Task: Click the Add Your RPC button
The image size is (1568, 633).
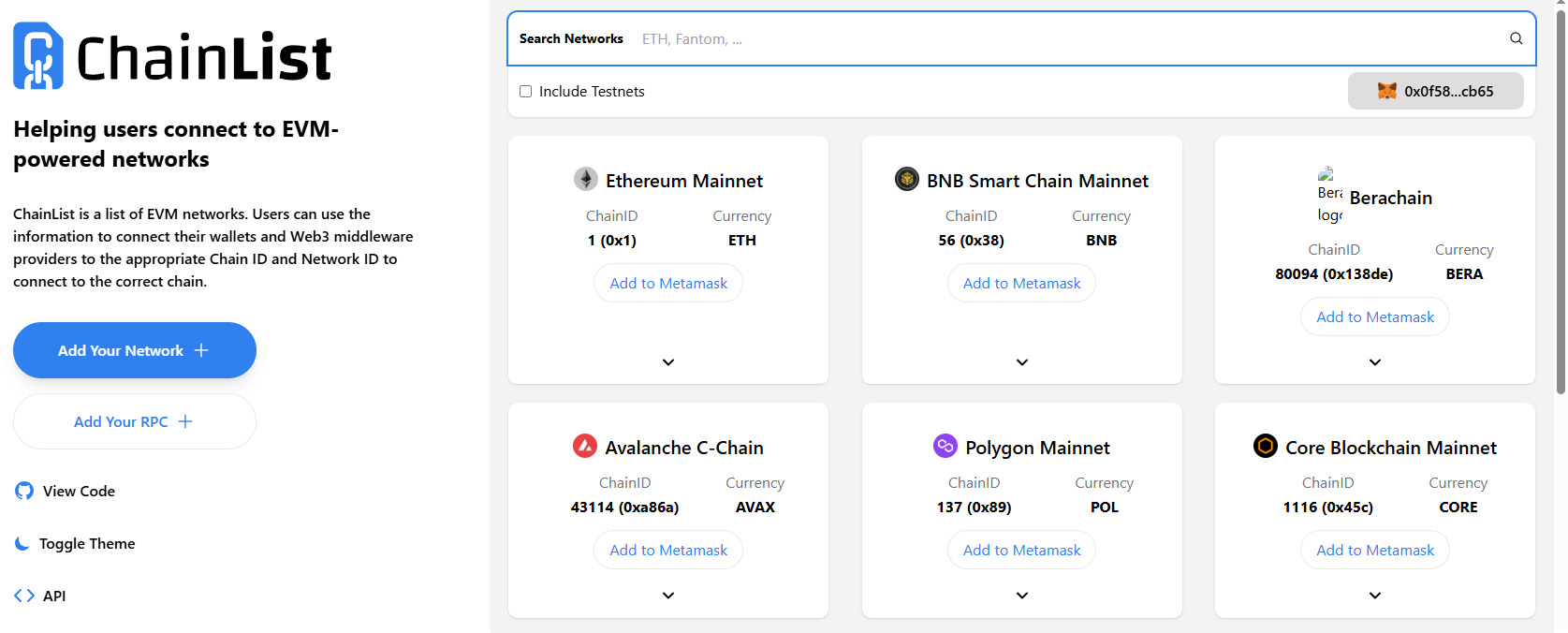Action: tap(135, 421)
